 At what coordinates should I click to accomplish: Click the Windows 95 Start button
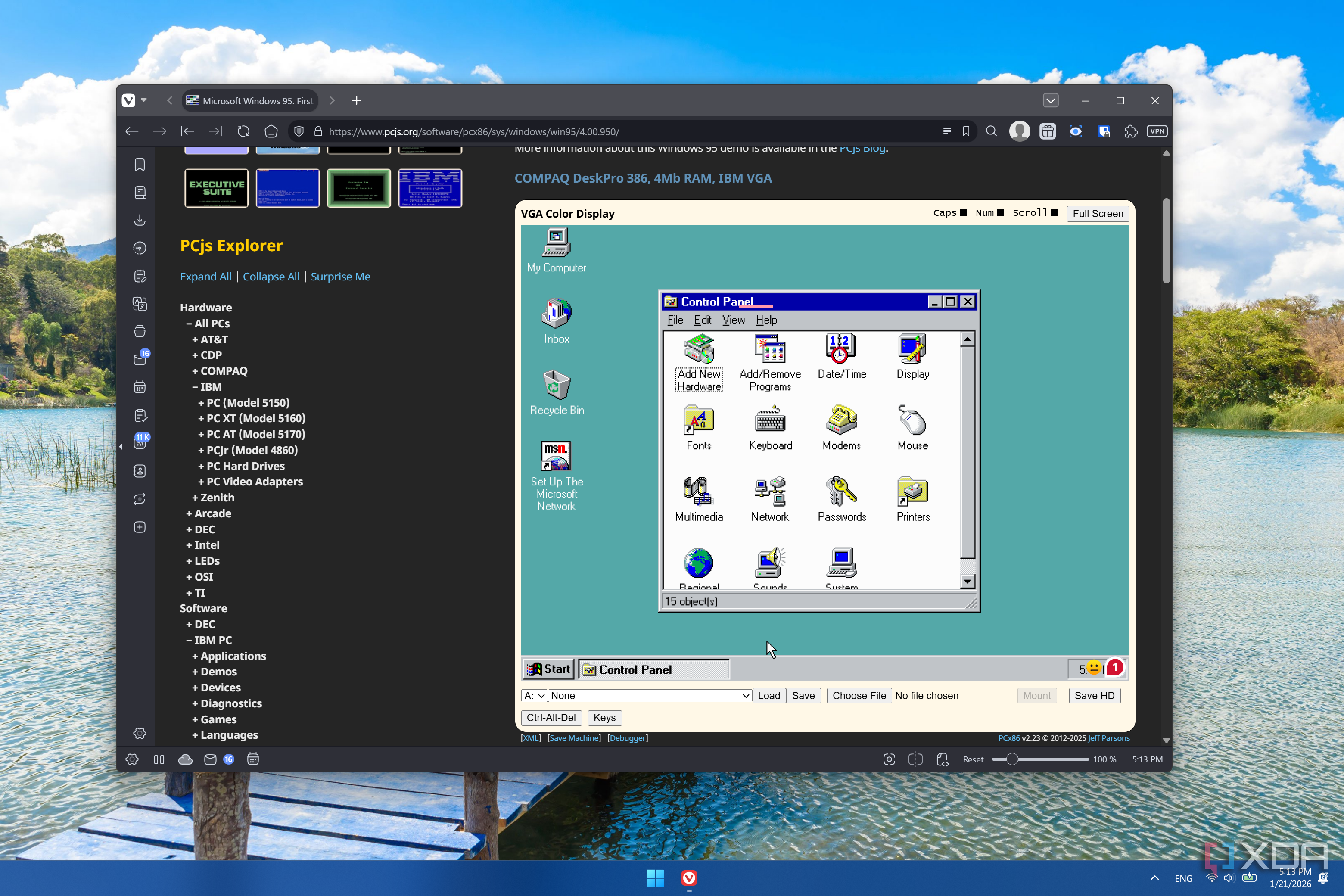click(x=548, y=669)
